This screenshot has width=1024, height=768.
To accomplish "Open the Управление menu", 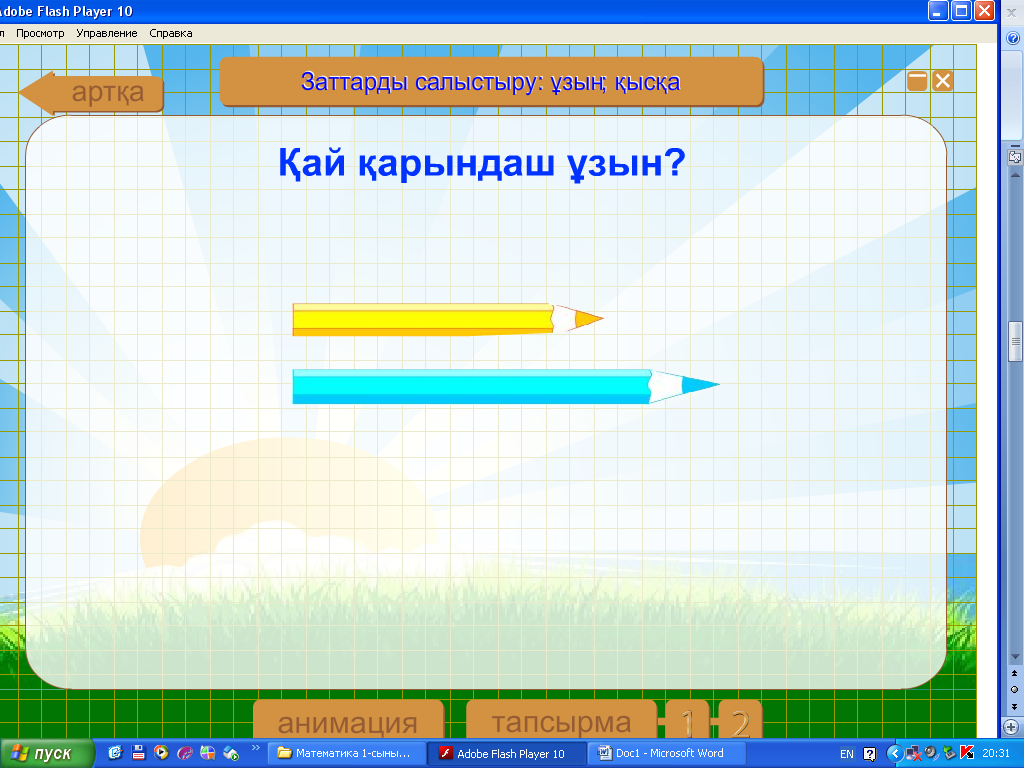I will (x=106, y=33).
